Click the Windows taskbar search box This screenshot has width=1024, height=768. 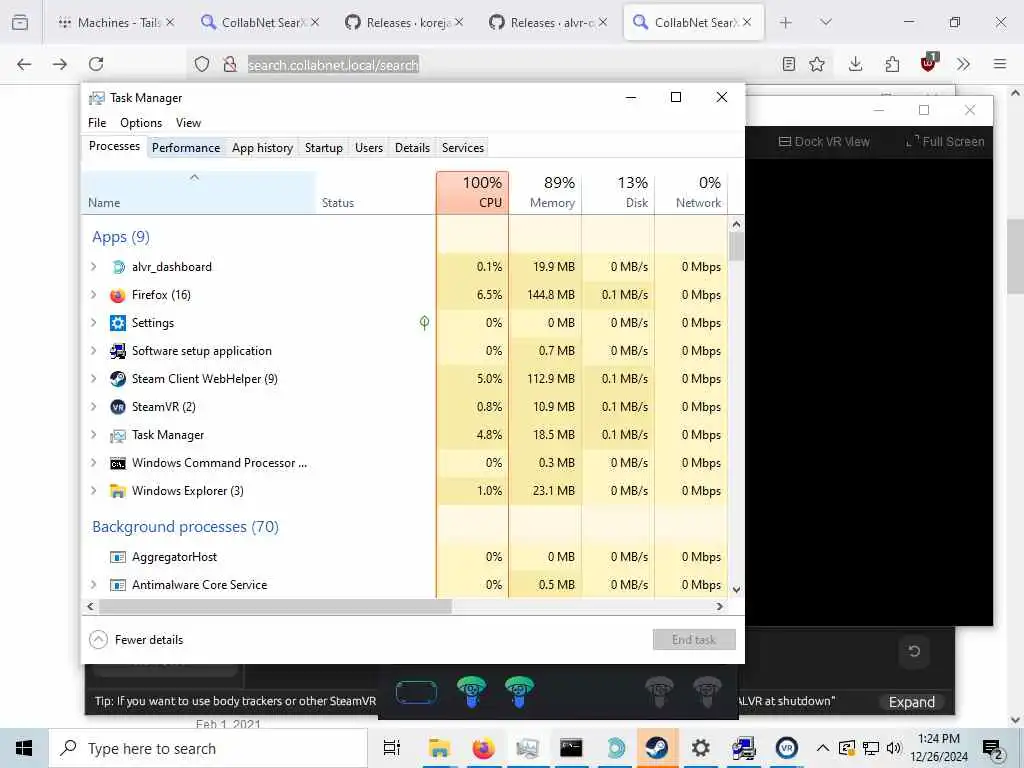point(208,748)
